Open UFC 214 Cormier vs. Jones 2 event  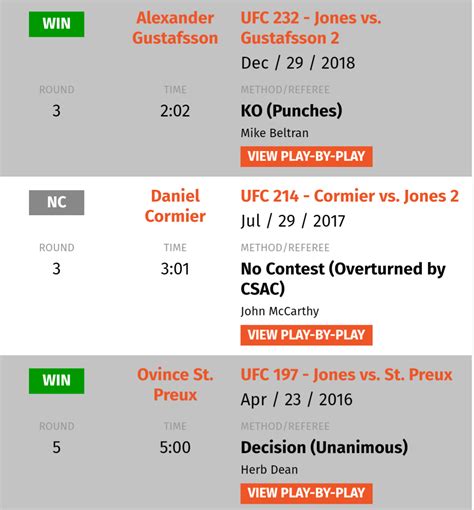[350, 196]
